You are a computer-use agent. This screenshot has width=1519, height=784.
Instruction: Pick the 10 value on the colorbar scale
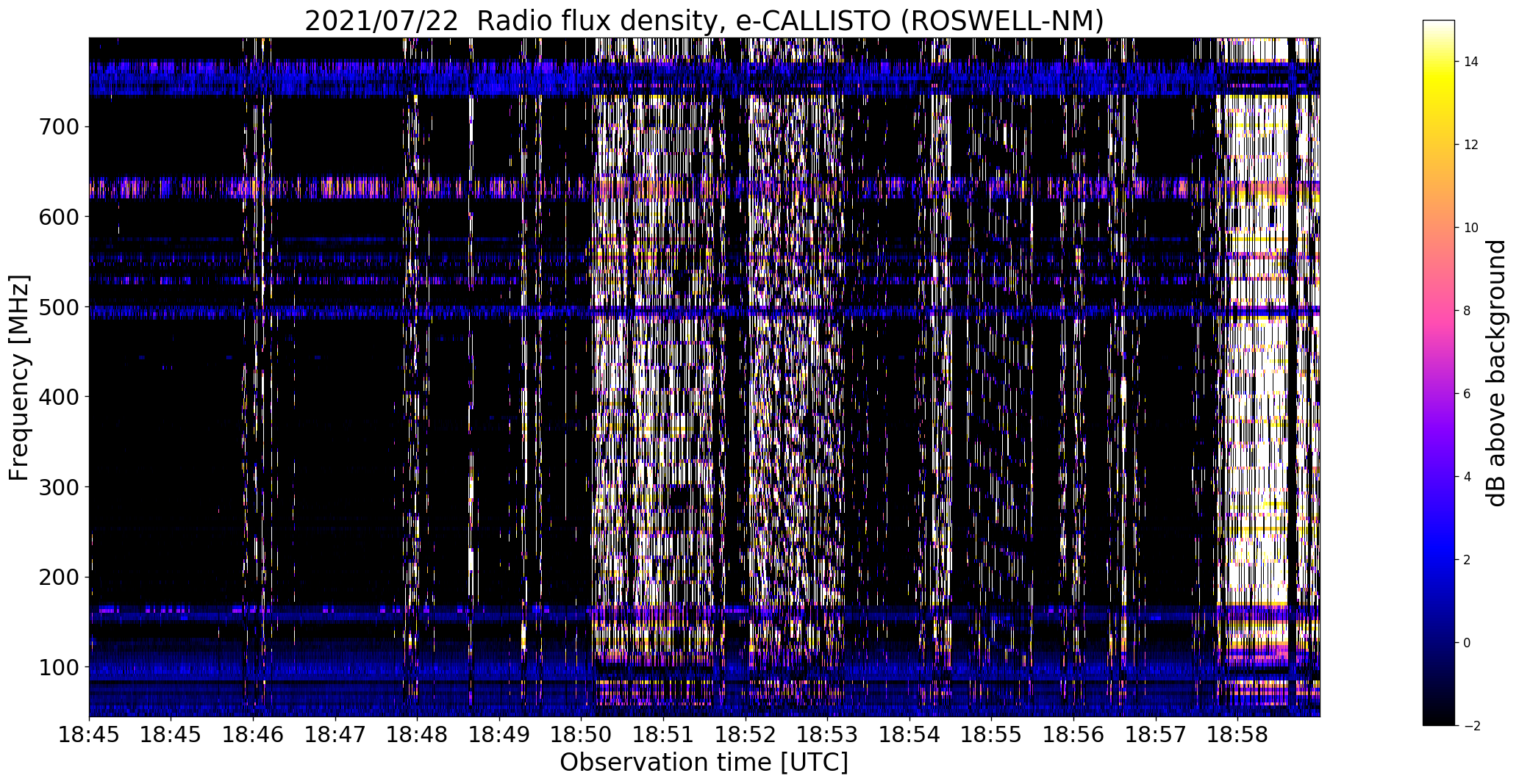[1471, 228]
